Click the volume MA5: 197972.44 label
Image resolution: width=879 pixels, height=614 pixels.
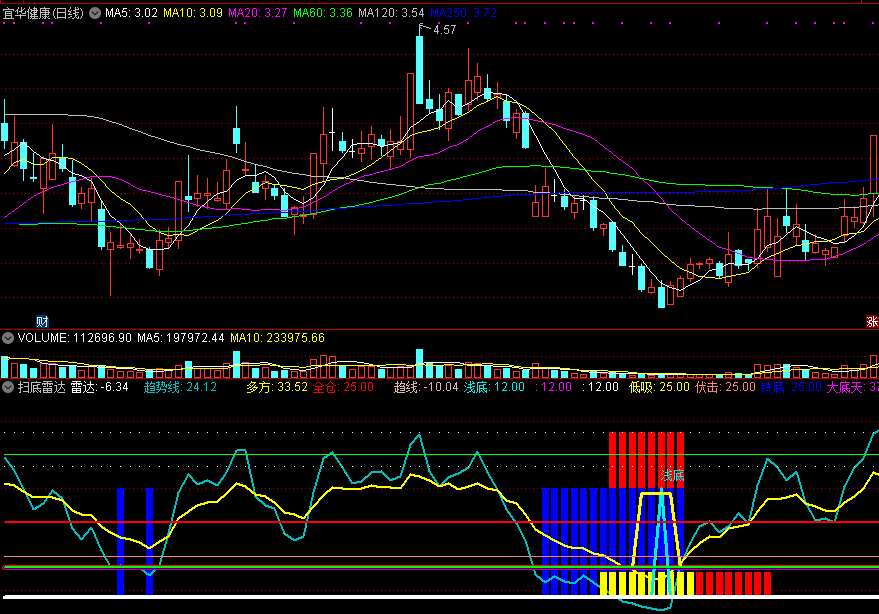181,338
